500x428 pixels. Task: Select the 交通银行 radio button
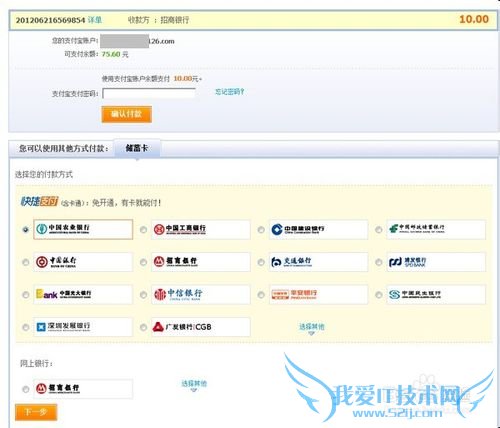(x=261, y=262)
